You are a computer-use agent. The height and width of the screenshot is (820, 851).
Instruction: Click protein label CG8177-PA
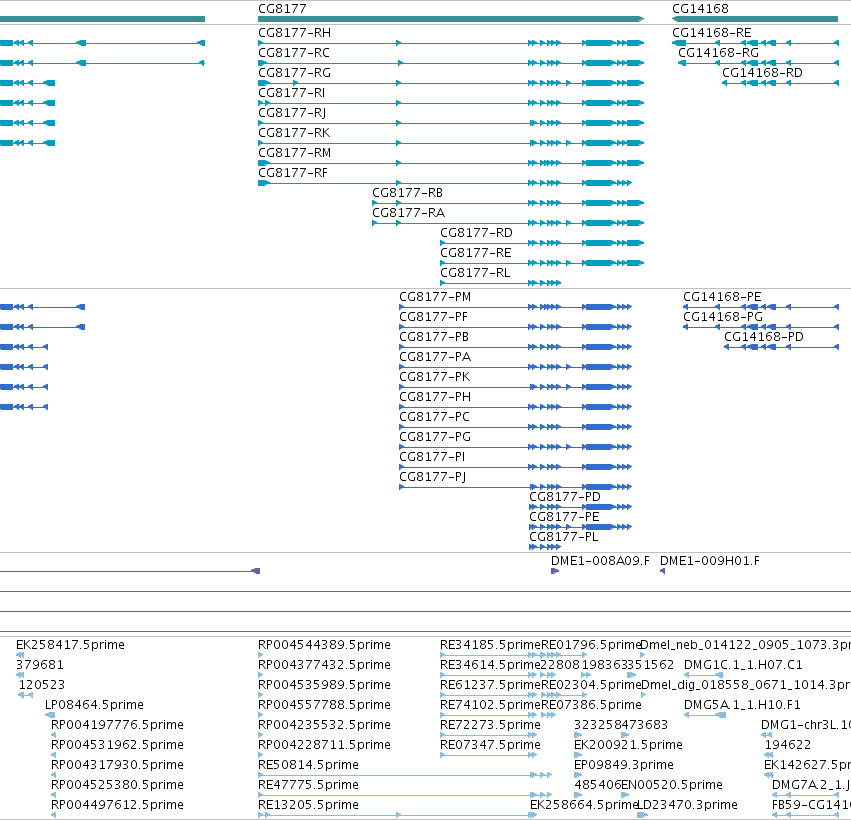click(435, 358)
